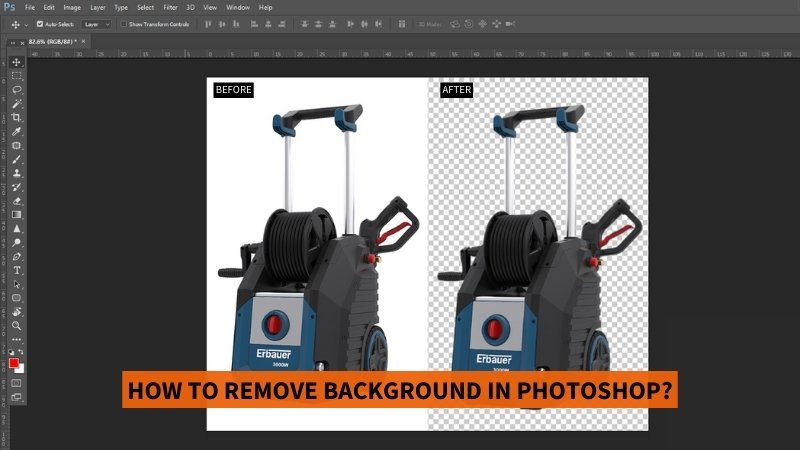Enable Show Transform Controls checkbox

point(123,24)
